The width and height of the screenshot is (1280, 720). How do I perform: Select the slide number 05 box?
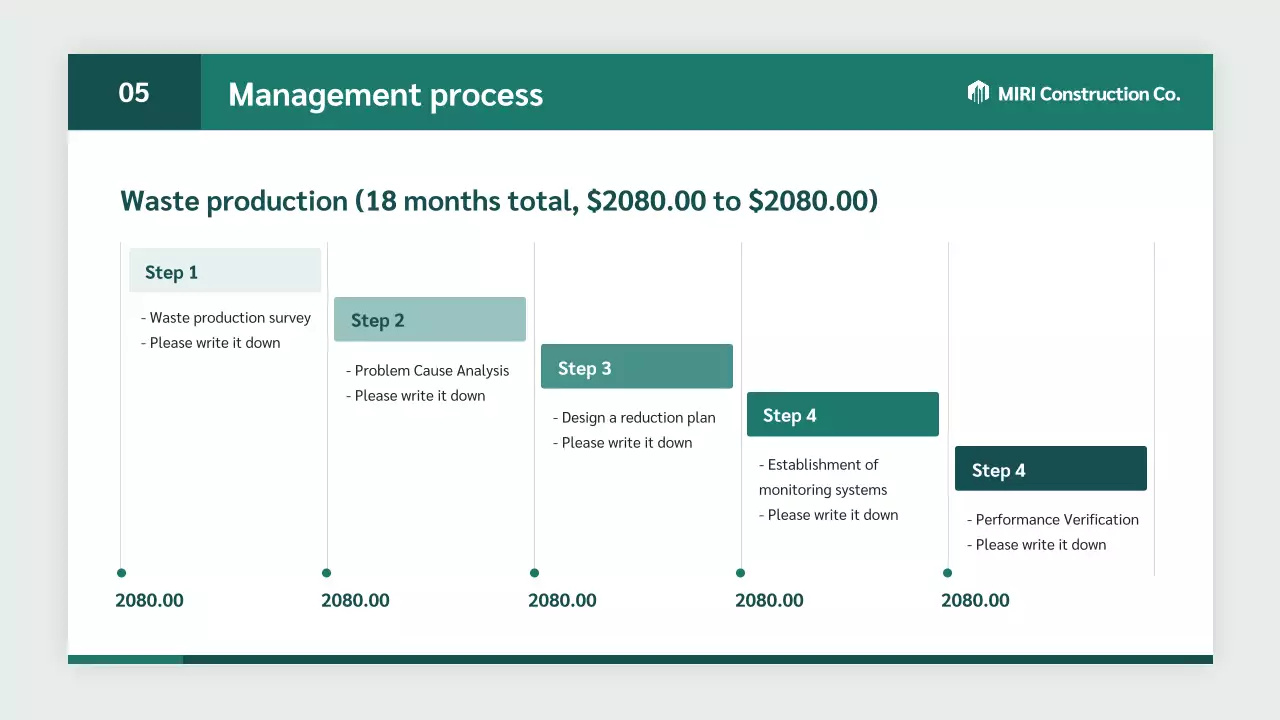coord(134,93)
